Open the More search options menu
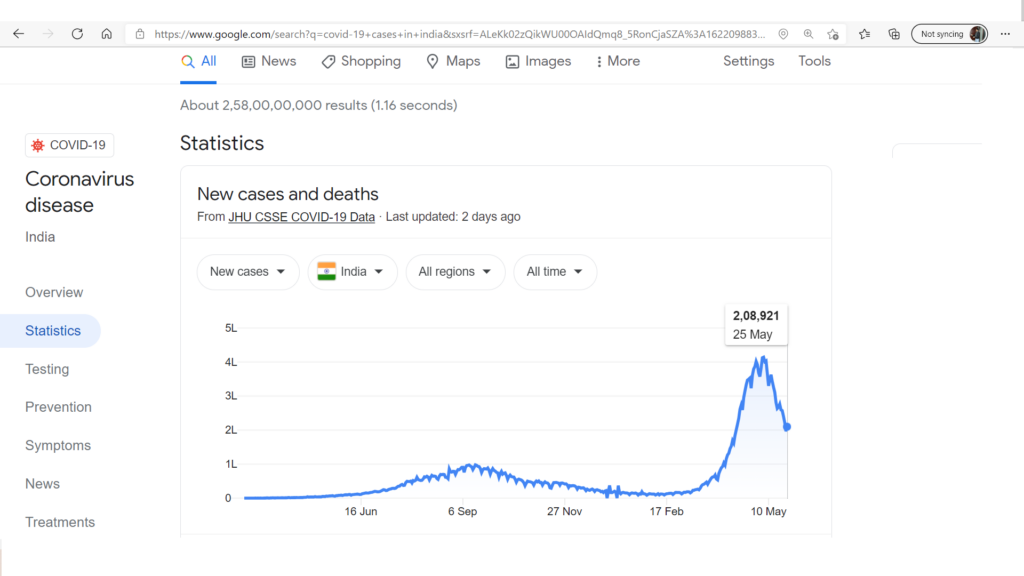The height and width of the screenshot is (576, 1024). pyautogui.click(x=618, y=61)
